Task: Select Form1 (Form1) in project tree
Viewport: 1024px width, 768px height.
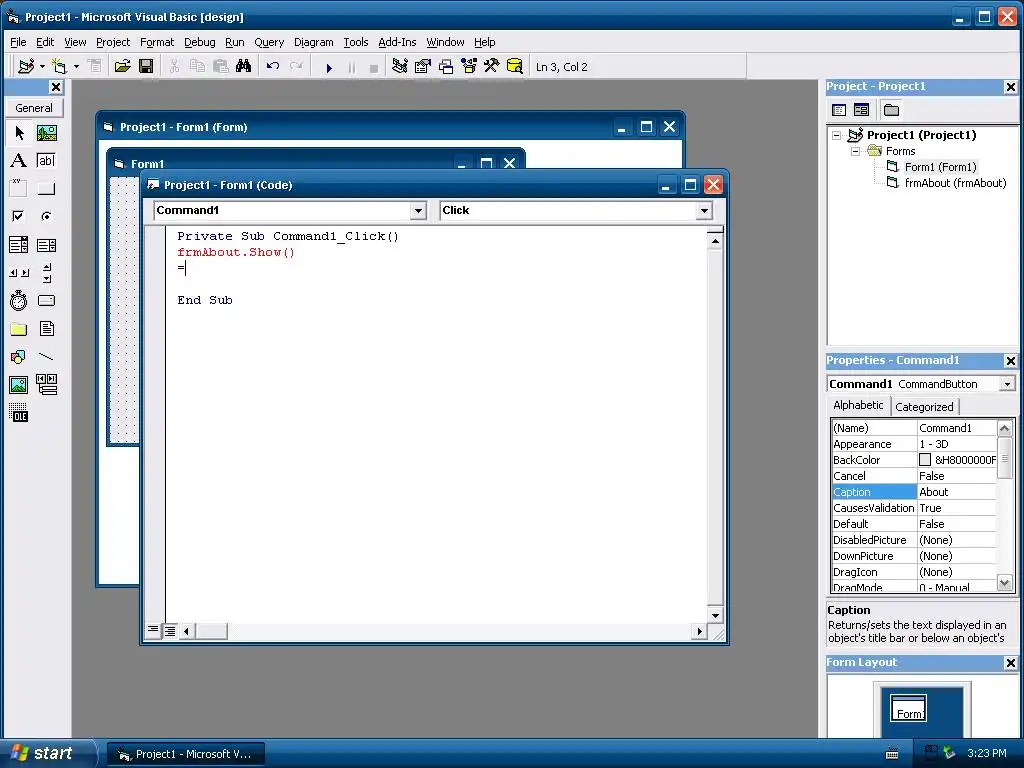Action: [x=940, y=167]
